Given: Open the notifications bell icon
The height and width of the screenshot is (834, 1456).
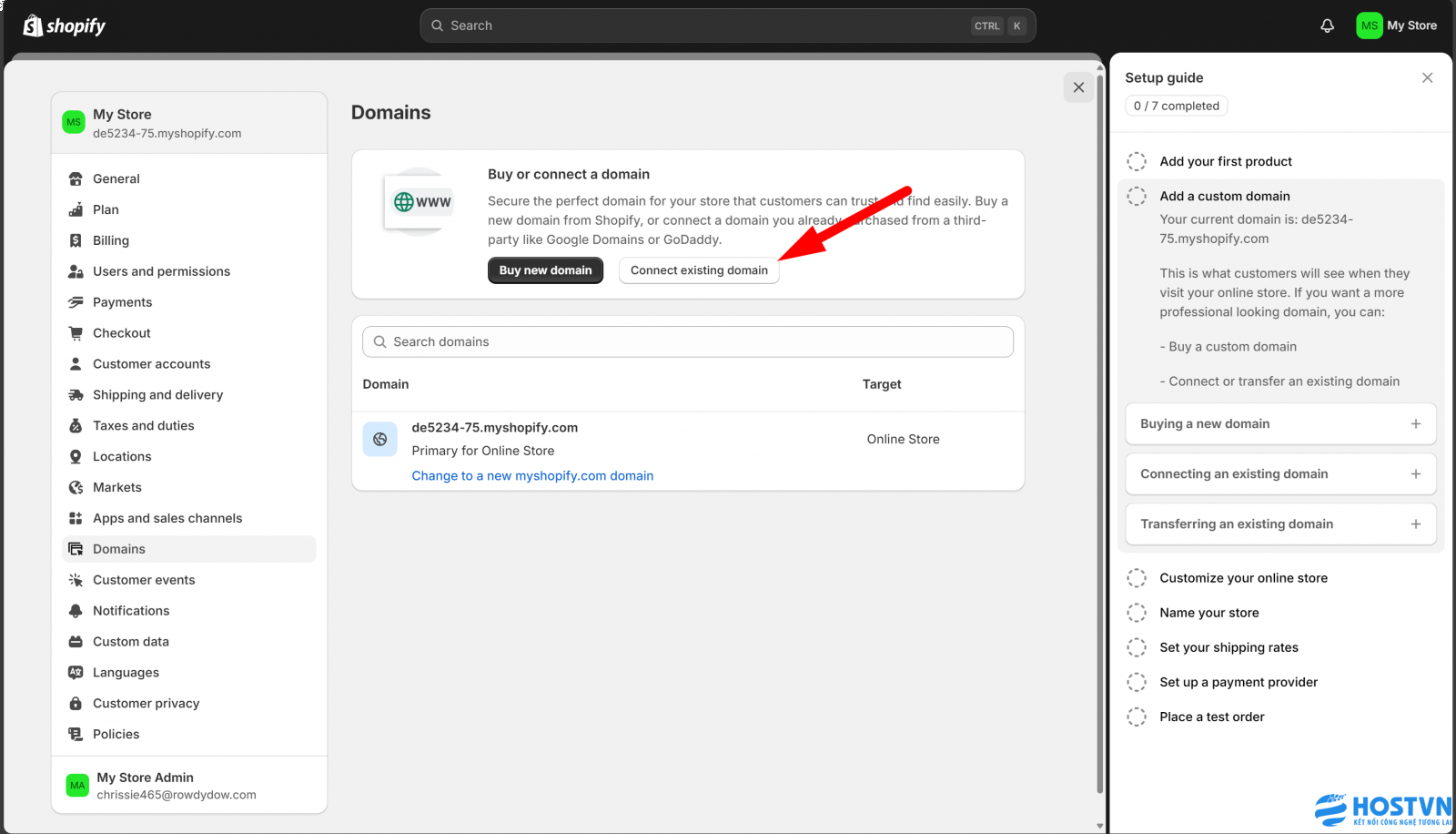Looking at the screenshot, I should tap(1327, 25).
